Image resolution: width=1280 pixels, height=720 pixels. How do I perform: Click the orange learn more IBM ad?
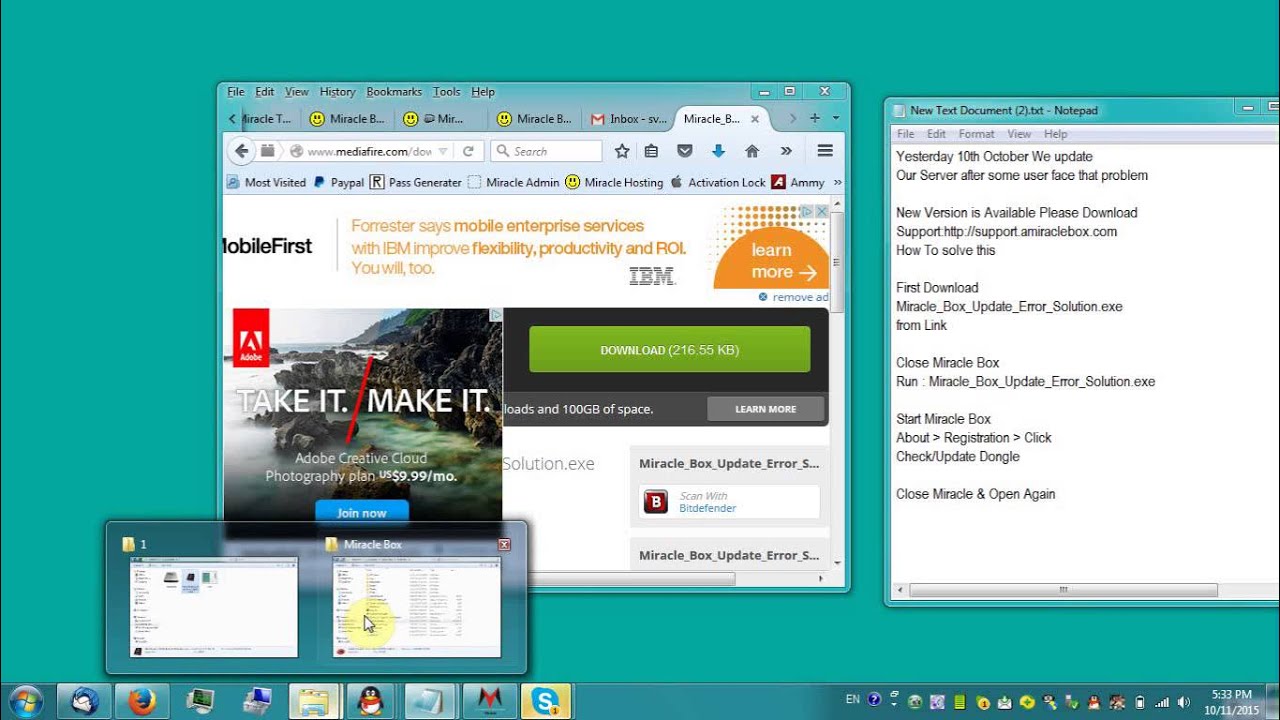pos(770,261)
